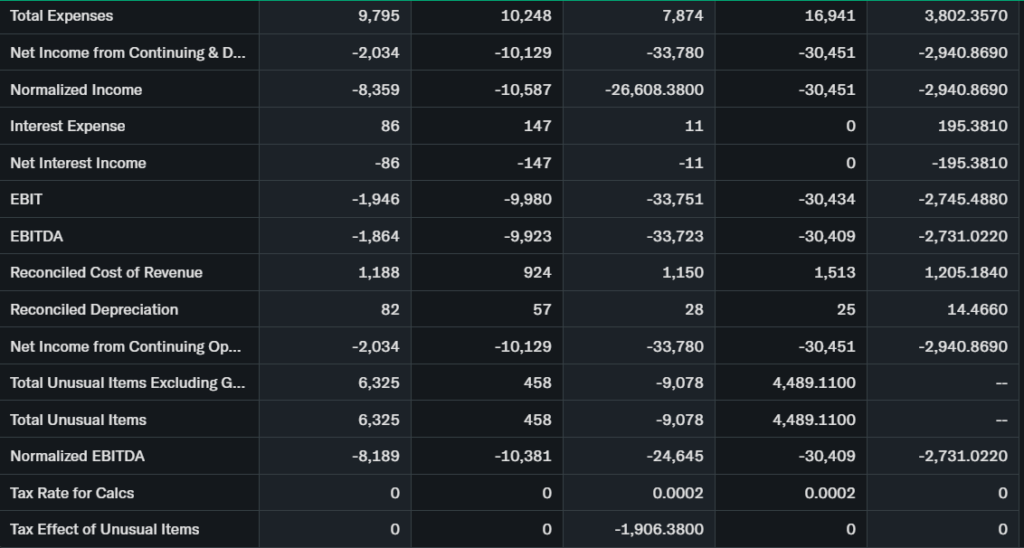Click the 195.3810 Interest Expense cell
The image size is (1024, 548).
(x=966, y=126)
